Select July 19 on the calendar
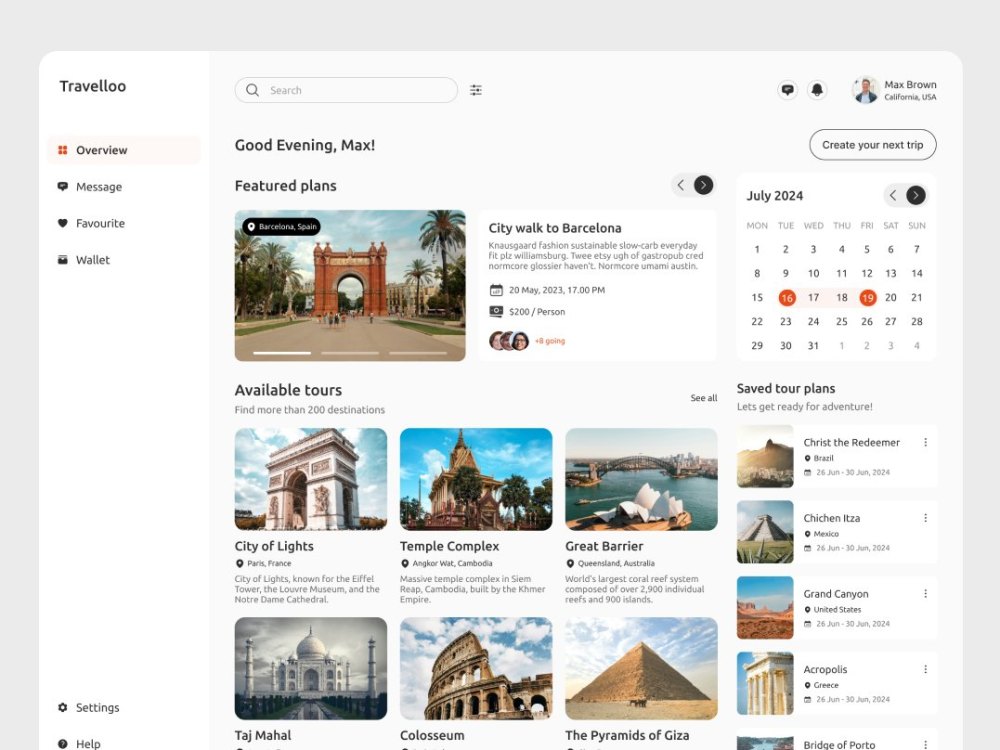 coord(867,298)
